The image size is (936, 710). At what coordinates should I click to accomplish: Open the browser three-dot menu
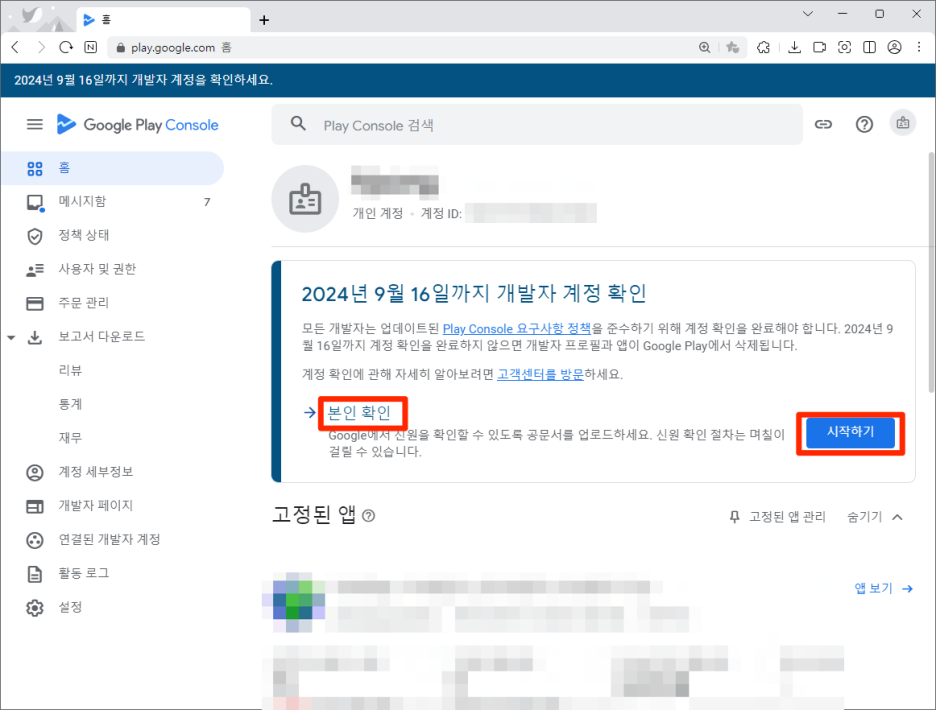pos(919,47)
